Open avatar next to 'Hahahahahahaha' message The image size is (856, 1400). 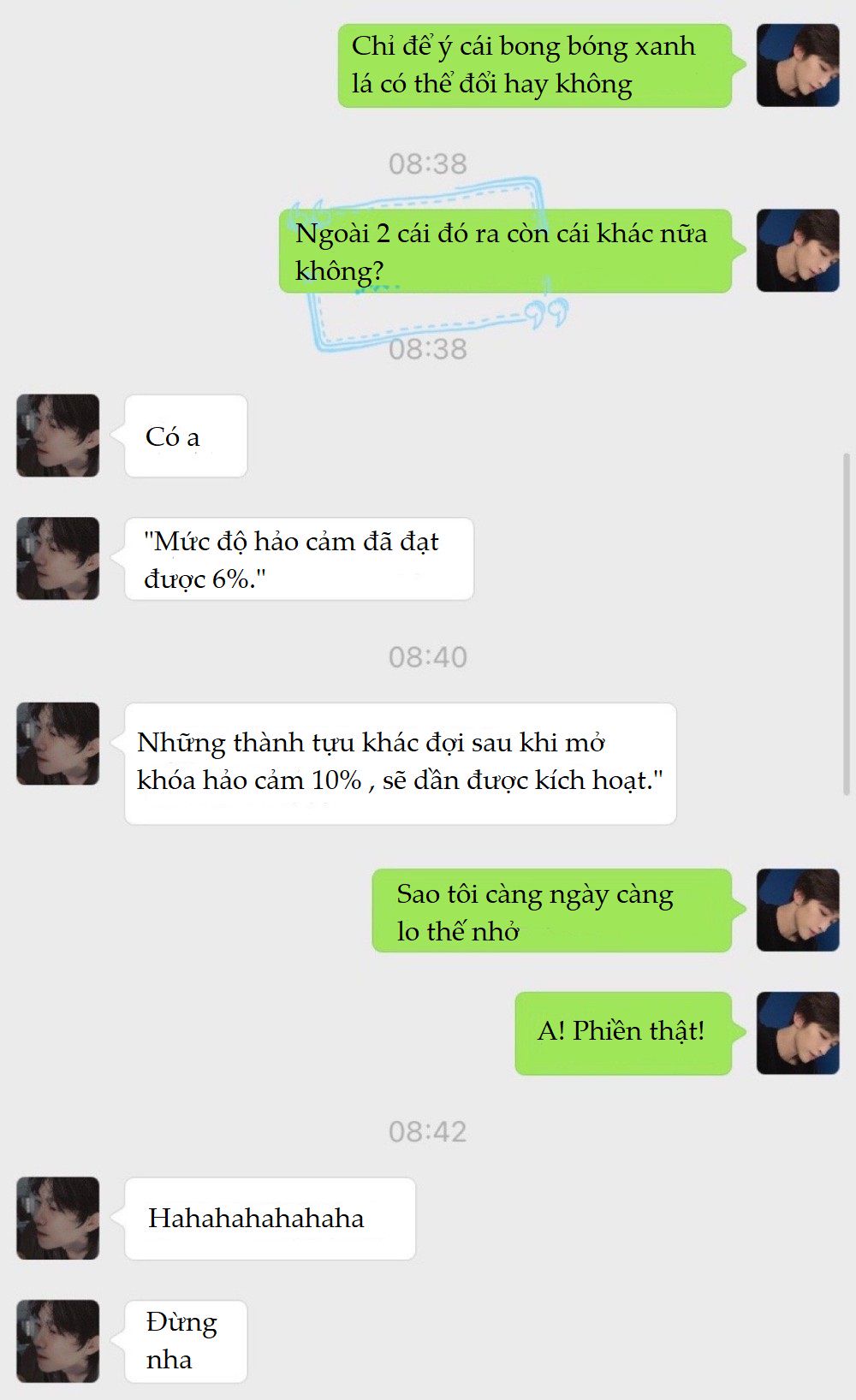pos(58,1219)
